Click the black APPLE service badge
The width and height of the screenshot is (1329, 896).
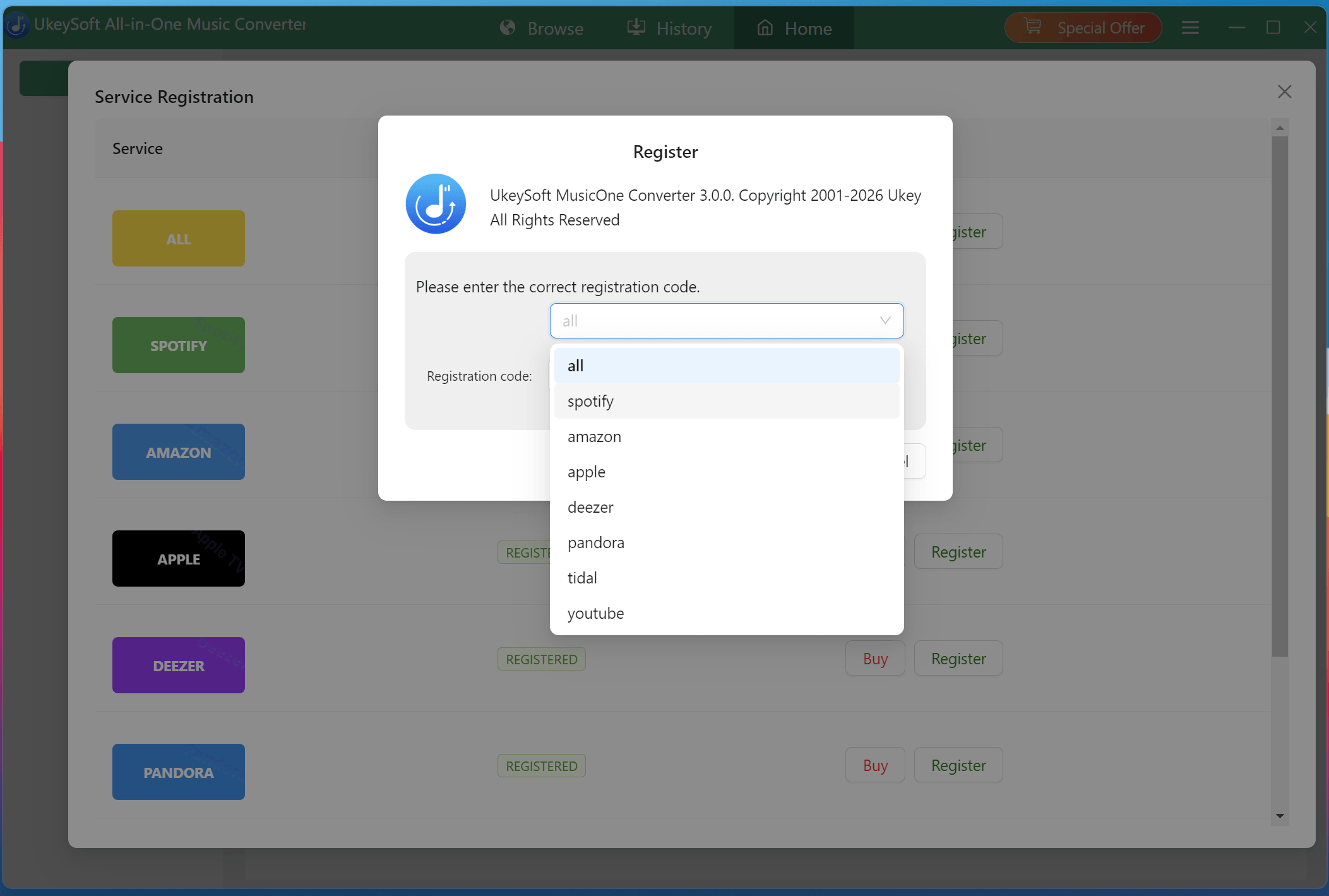(x=178, y=558)
